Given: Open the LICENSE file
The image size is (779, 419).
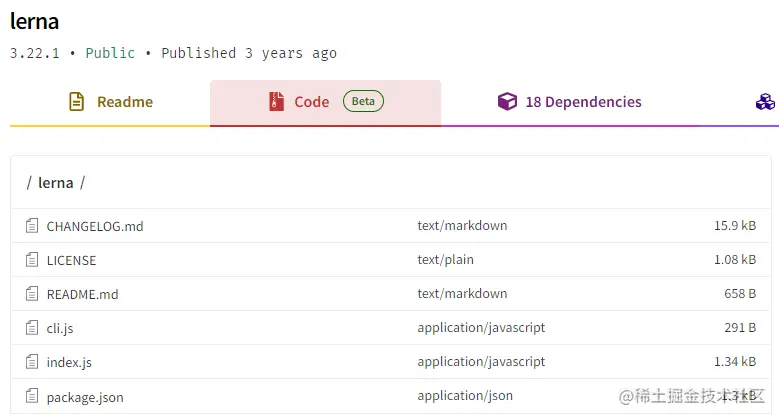Looking at the screenshot, I should tap(72, 260).
